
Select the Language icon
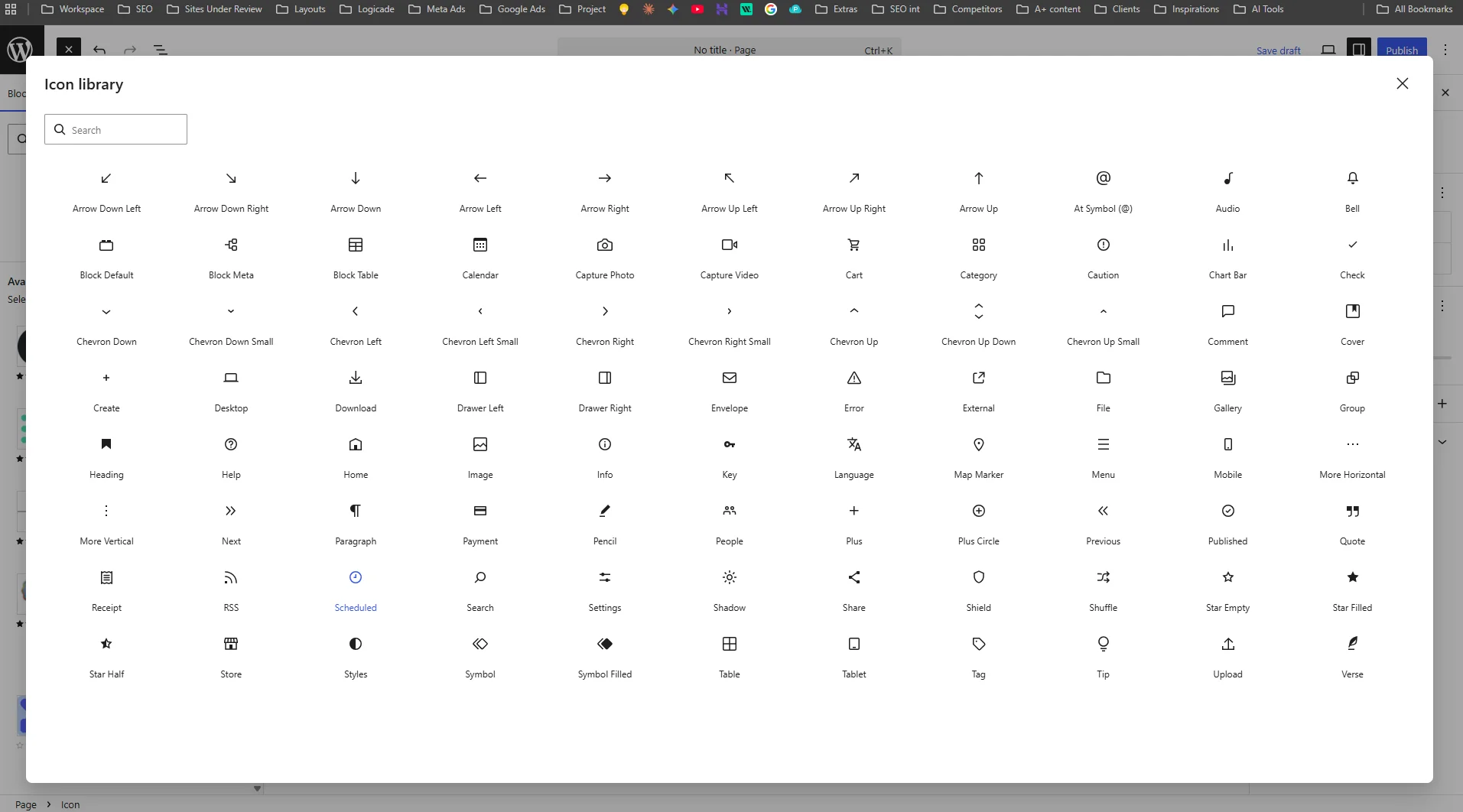pos(854,444)
